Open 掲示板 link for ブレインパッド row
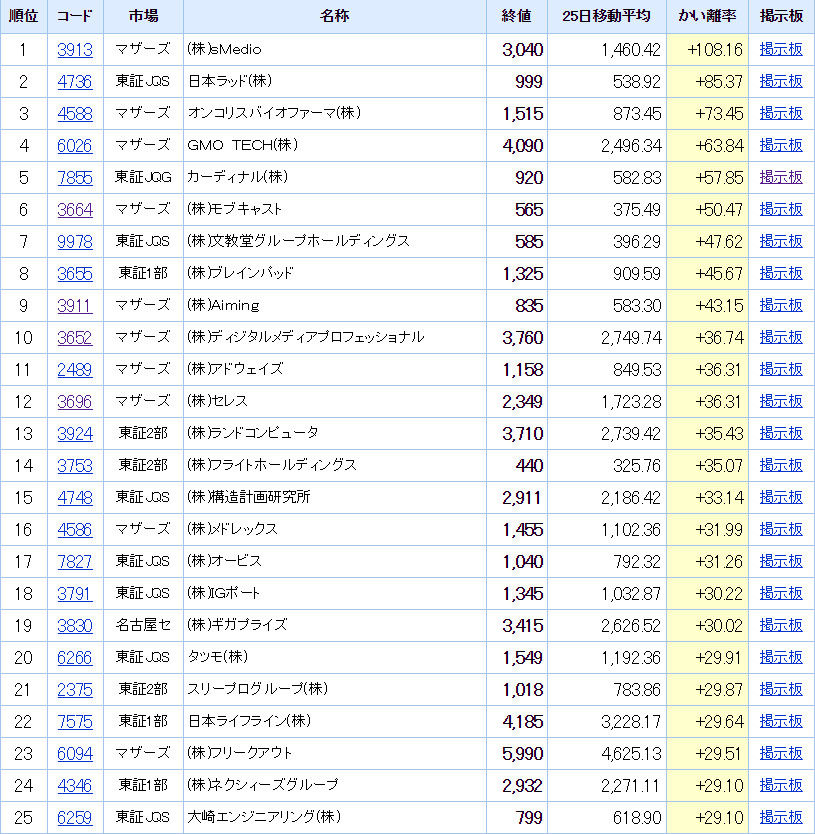This screenshot has width=815, height=834. point(781,273)
